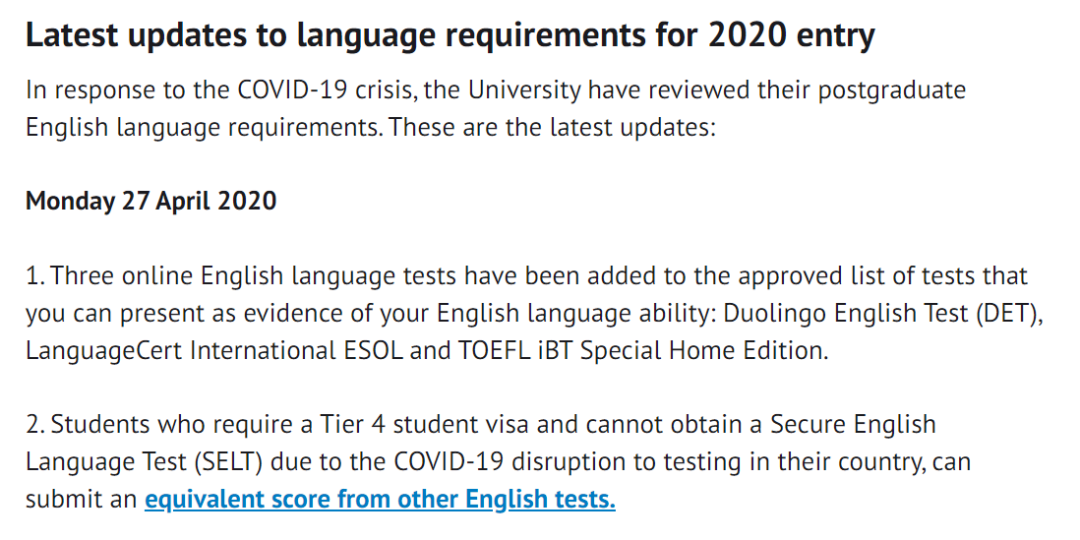Click 'Duolingo English Test (DET)' text

tap(885, 313)
